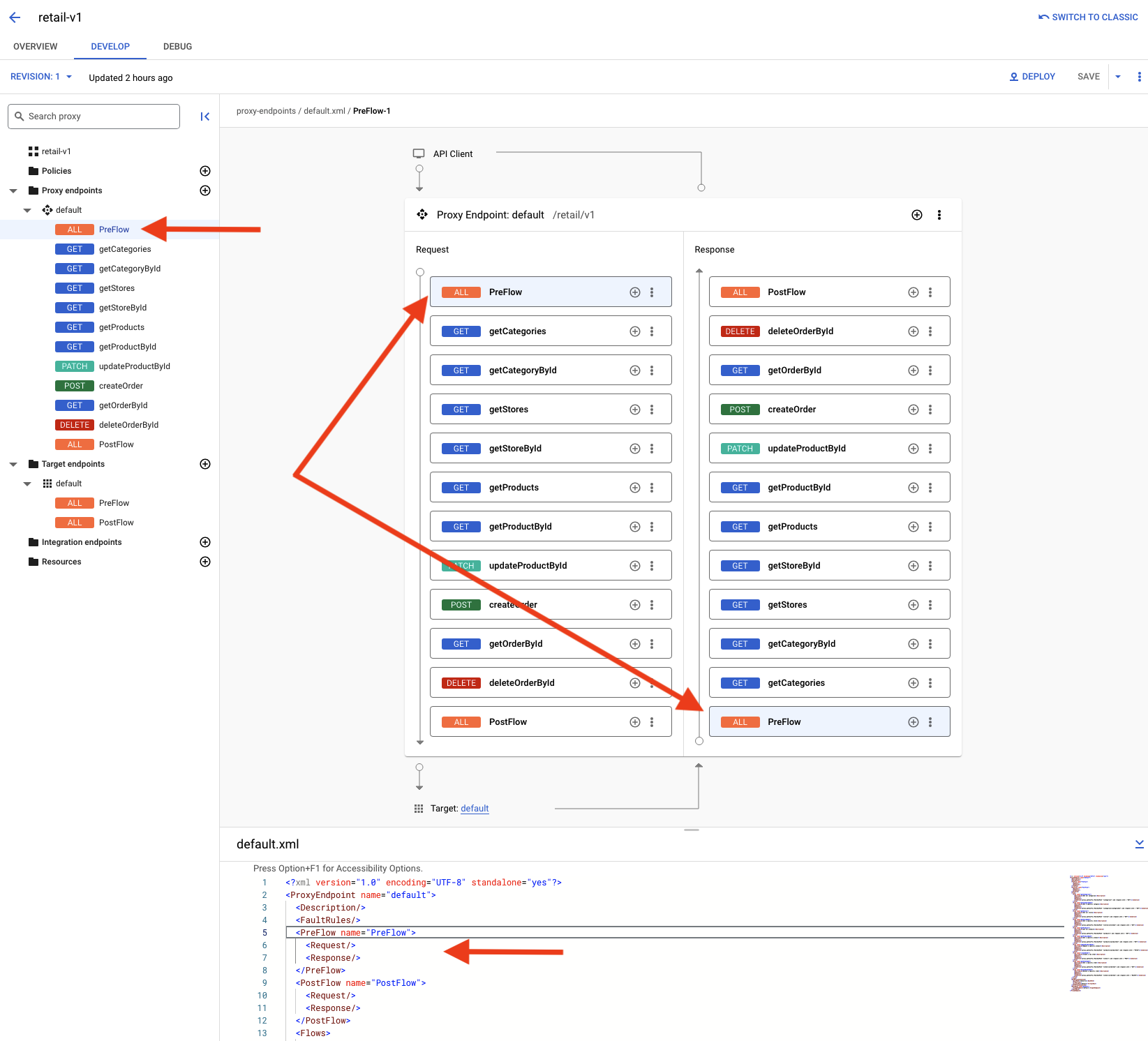The height and width of the screenshot is (1041, 1148).
Task: Click the PostFlow name line in XML editor
Action: (x=361, y=983)
